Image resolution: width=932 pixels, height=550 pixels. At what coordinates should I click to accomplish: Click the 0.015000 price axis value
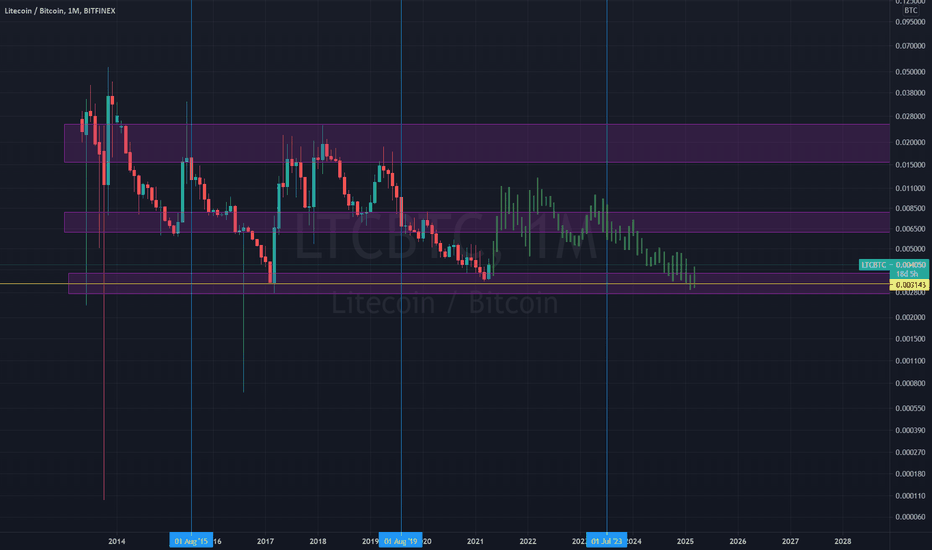click(x=911, y=165)
